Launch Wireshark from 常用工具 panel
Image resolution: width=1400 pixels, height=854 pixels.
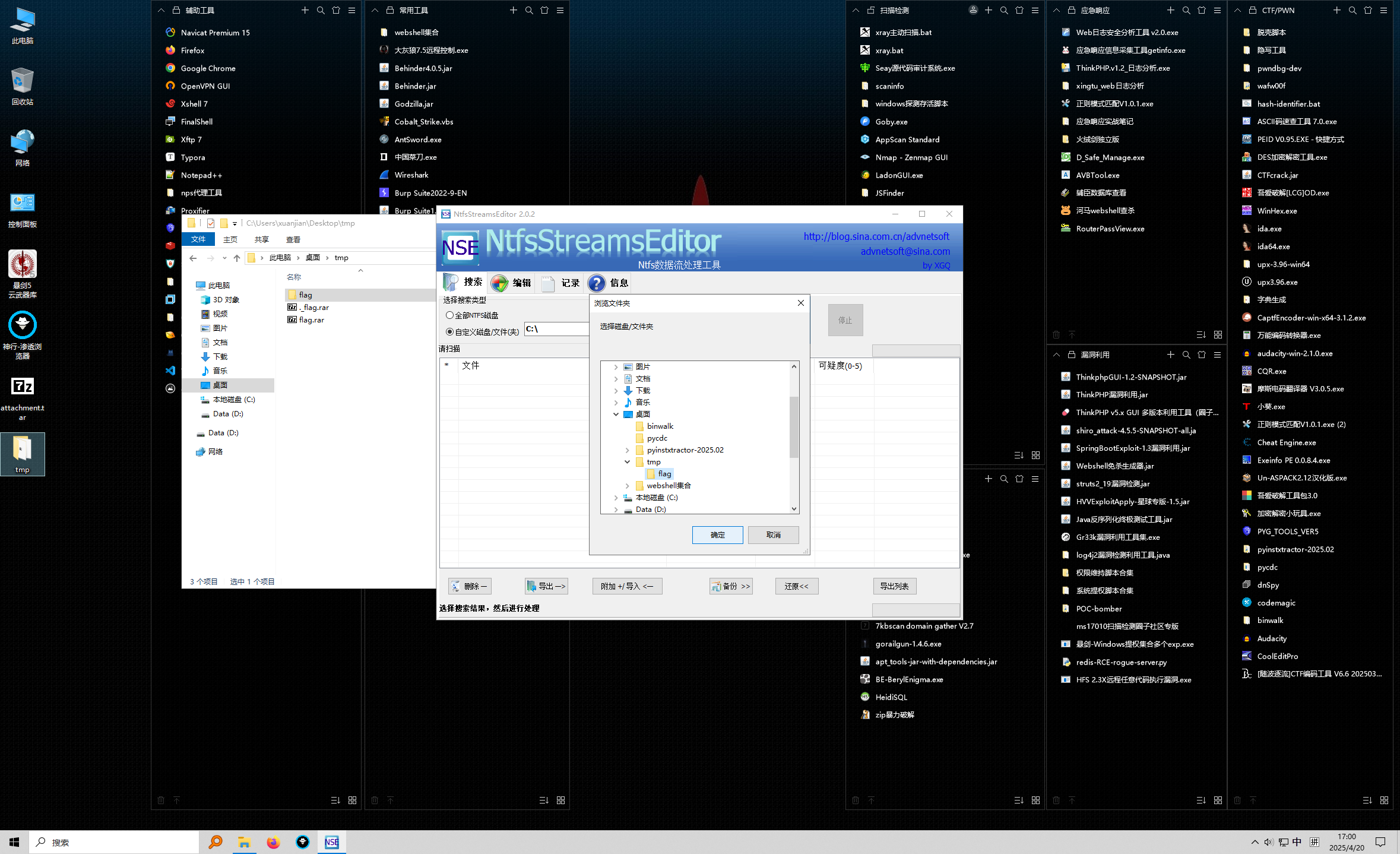pos(411,175)
